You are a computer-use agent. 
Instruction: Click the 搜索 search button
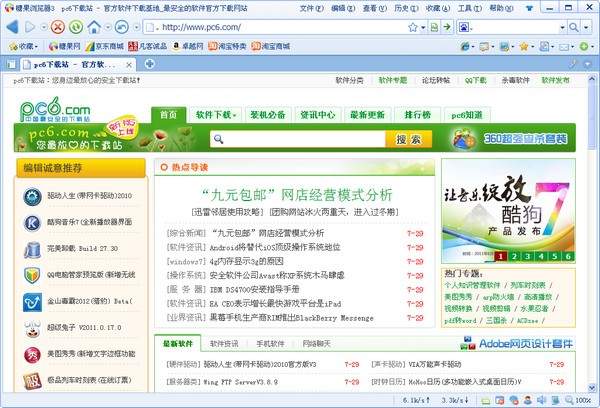tap(401, 140)
